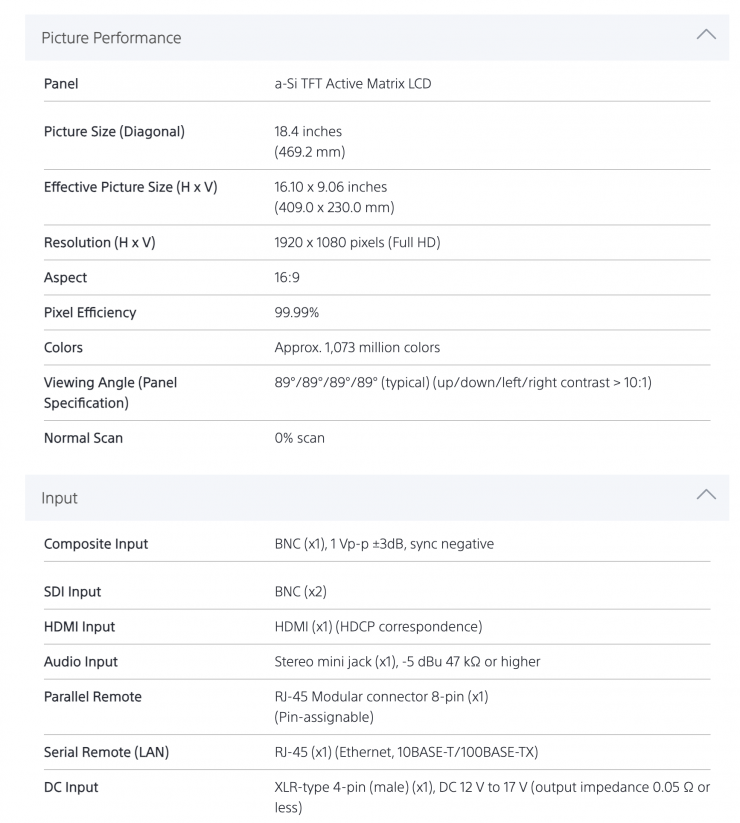Click the SDI Input label

[x=72, y=591]
